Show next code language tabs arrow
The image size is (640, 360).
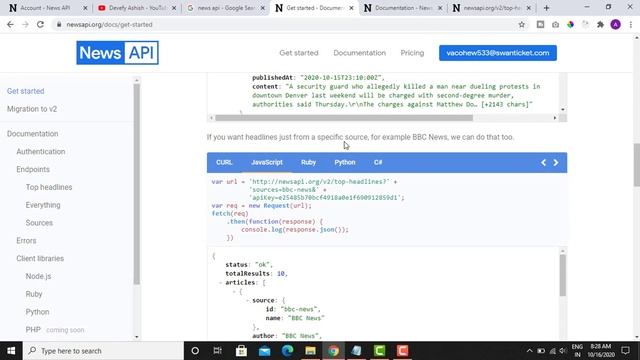pos(556,162)
